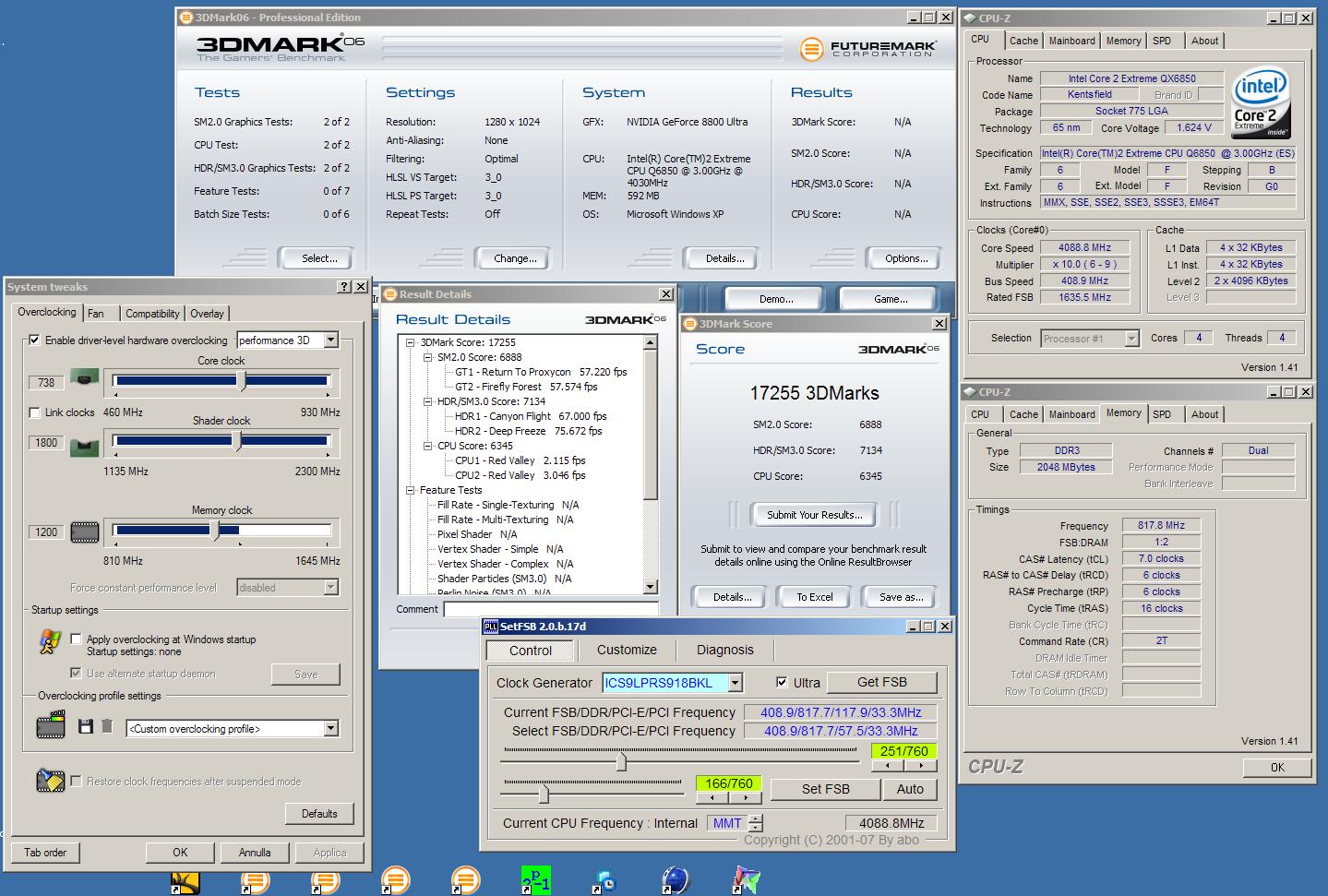Image resolution: width=1328 pixels, height=896 pixels.
Task: Click the restore clock frequencies broom icon
Action: coord(51,781)
